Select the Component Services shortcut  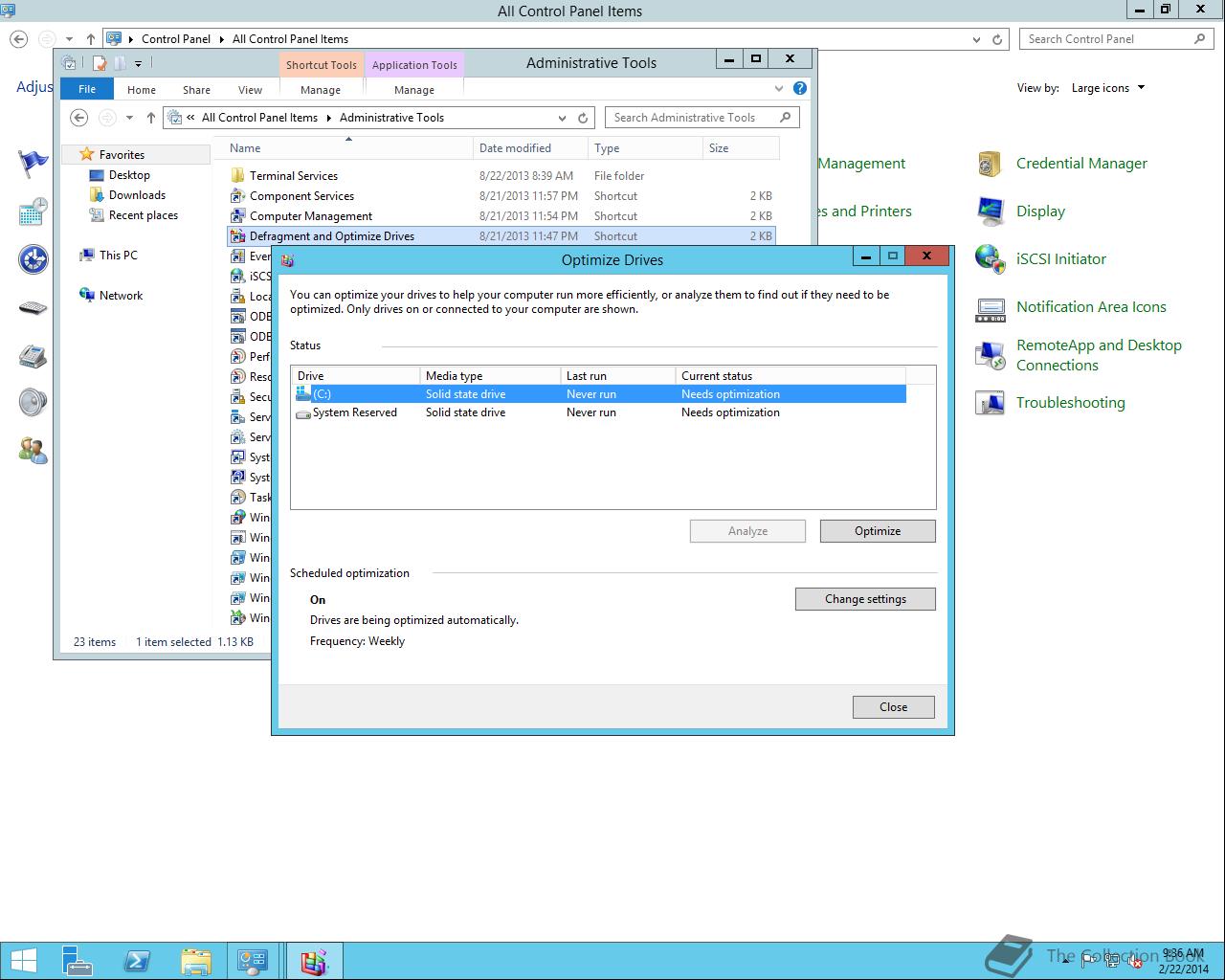pyautogui.click(x=501, y=196)
